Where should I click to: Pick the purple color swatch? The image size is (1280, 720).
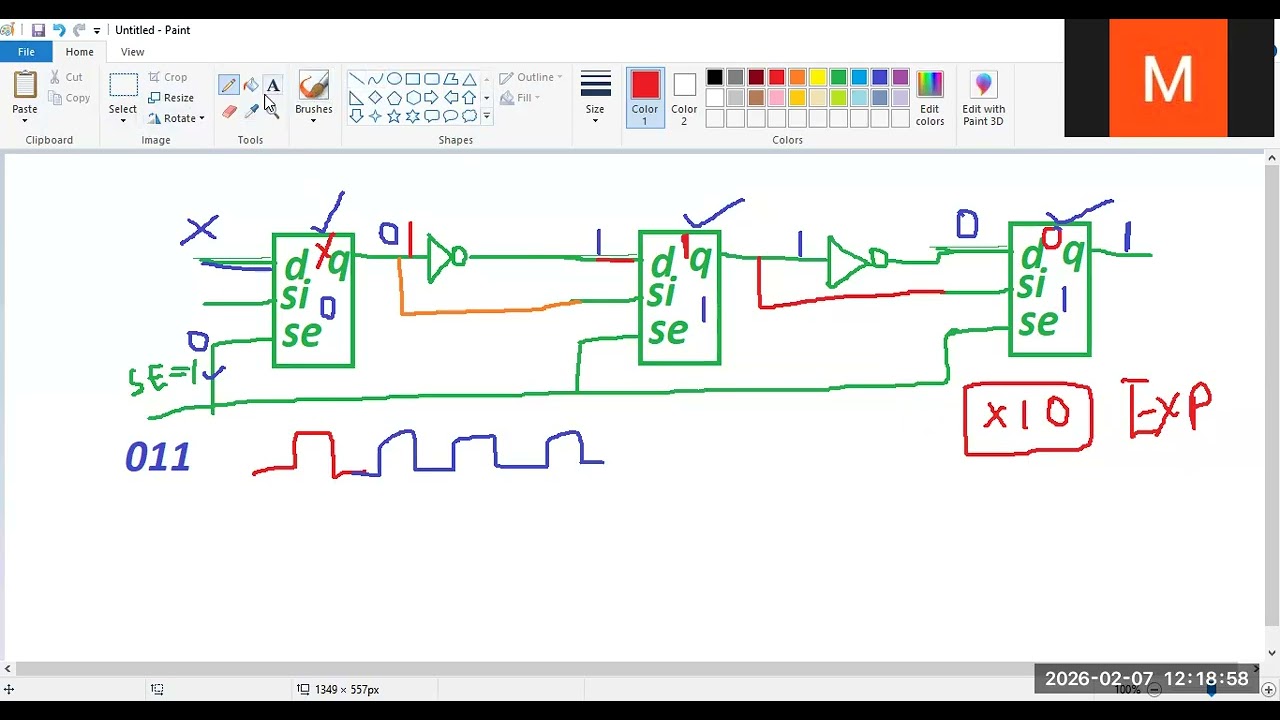901,77
